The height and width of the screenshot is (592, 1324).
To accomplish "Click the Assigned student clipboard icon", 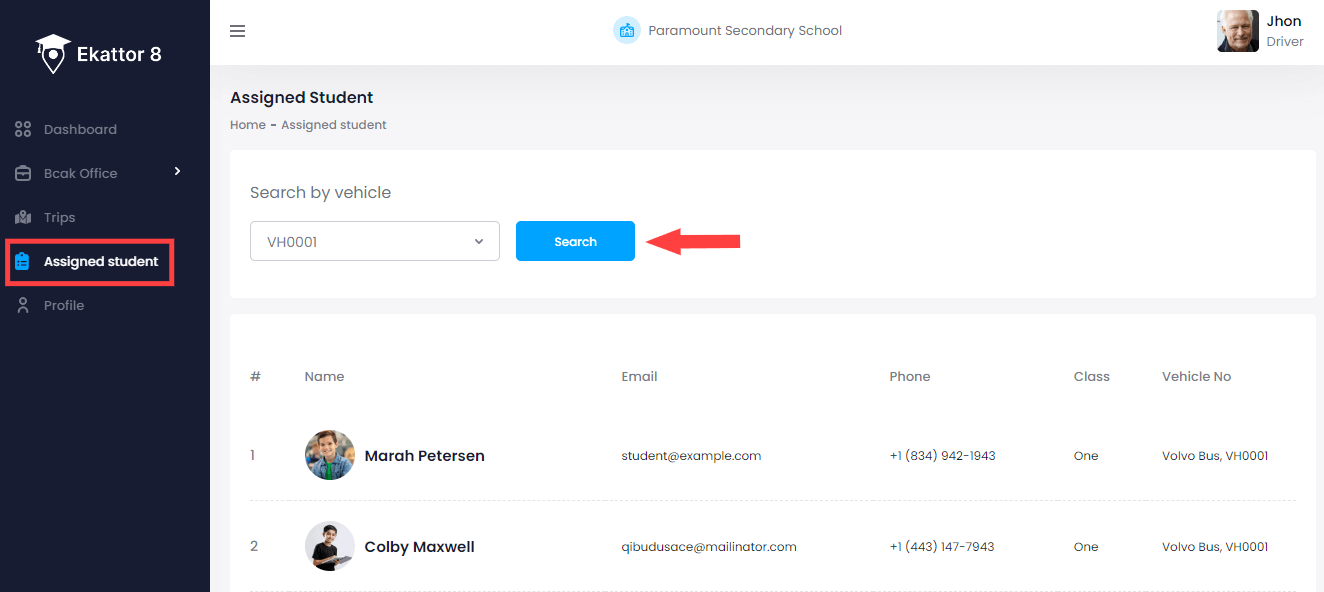I will [x=23, y=261].
